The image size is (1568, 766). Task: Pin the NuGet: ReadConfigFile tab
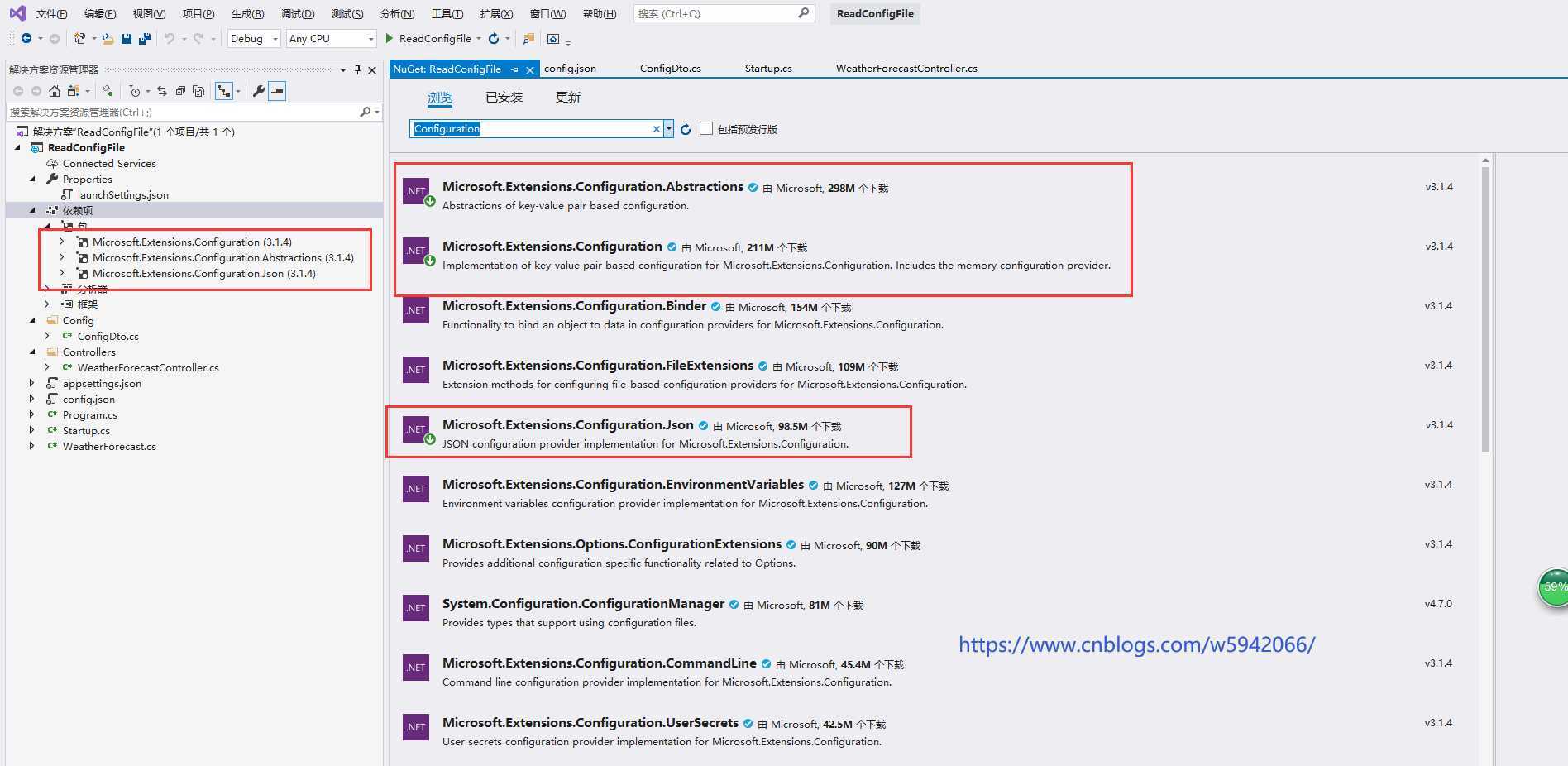514,69
